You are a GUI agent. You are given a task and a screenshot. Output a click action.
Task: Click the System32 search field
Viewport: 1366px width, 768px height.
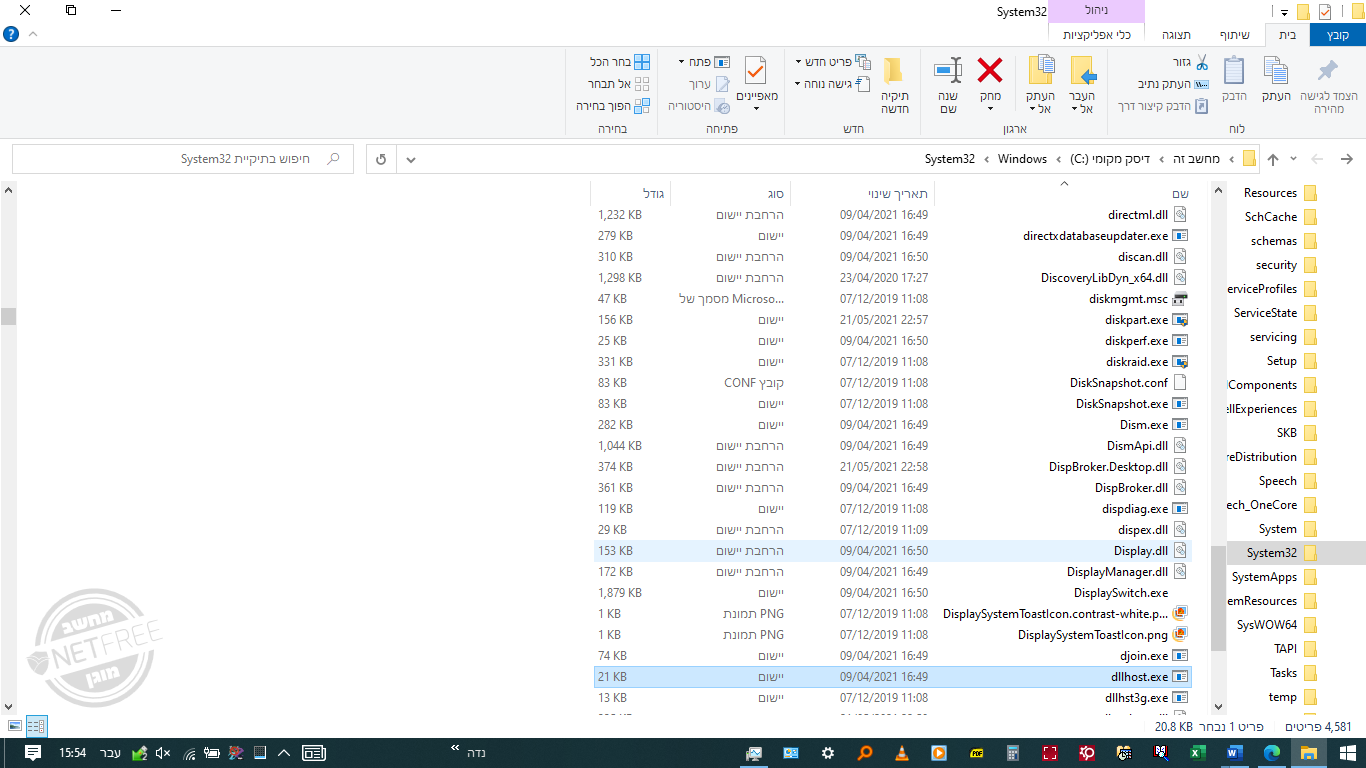(x=182, y=159)
